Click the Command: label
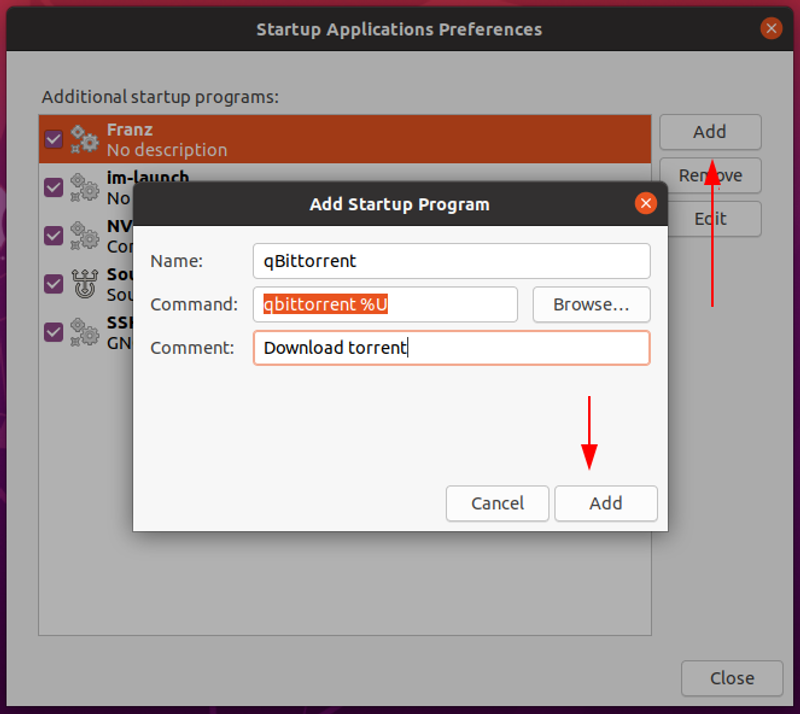The image size is (800, 714). tap(194, 304)
